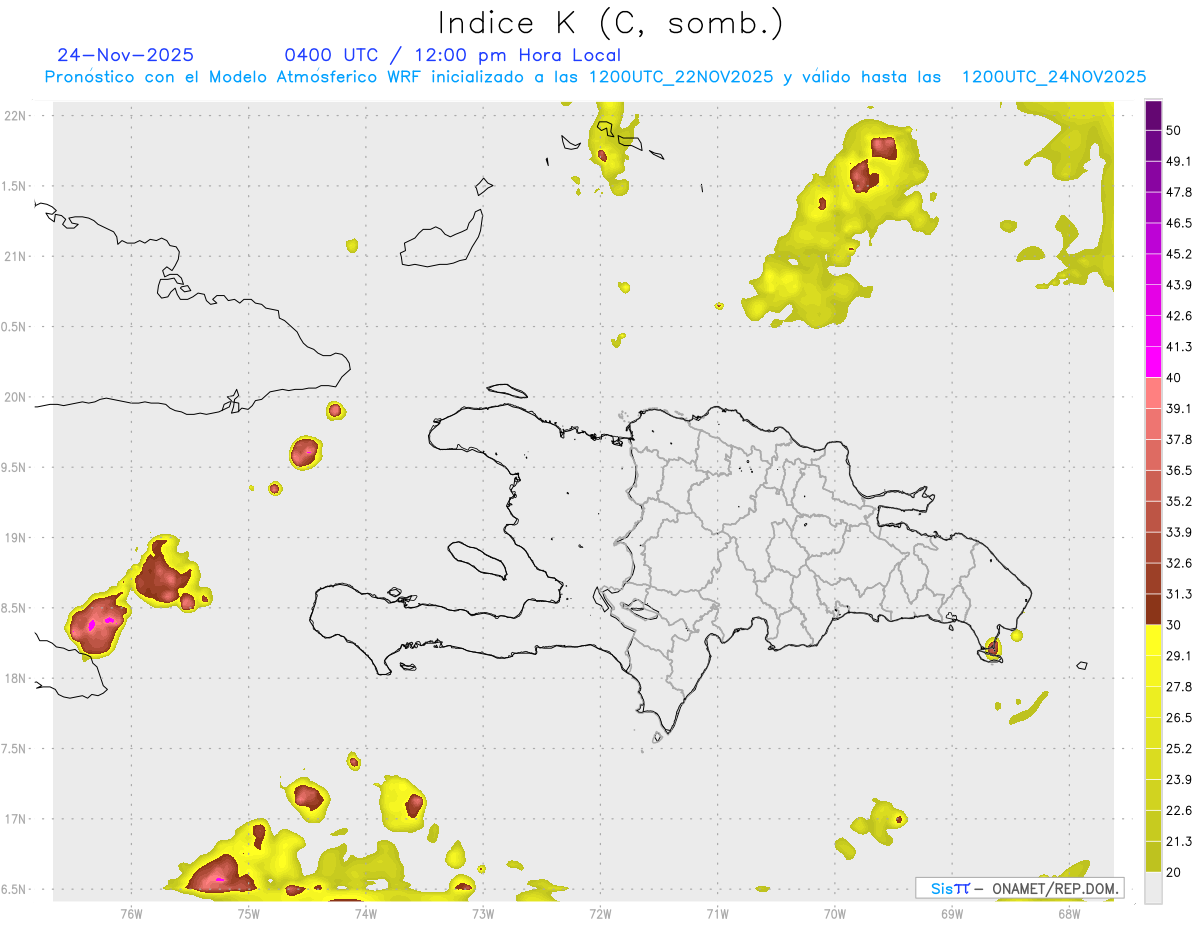Click the yellow swatch between 29.1 and 30
The image size is (1200, 927).
coord(1154,640)
